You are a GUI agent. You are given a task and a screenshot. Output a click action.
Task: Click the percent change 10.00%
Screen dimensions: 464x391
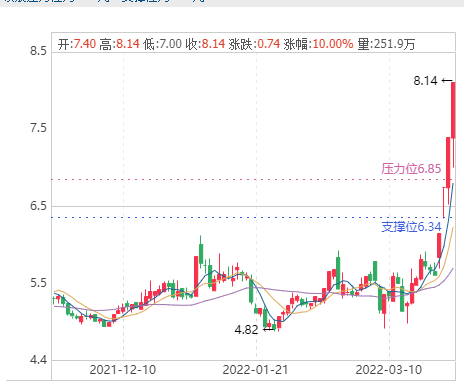point(333,44)
